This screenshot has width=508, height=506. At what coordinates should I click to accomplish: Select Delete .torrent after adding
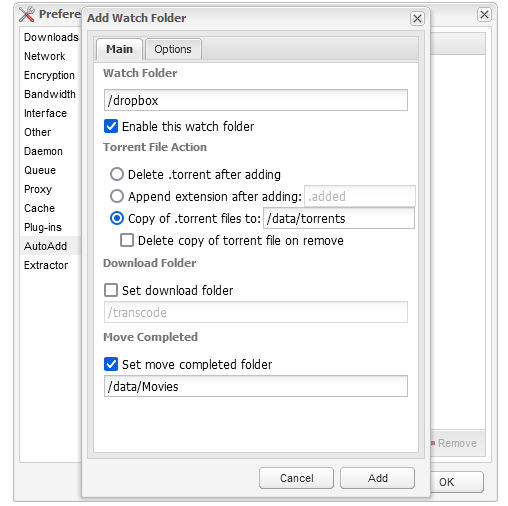click(117, 174)
